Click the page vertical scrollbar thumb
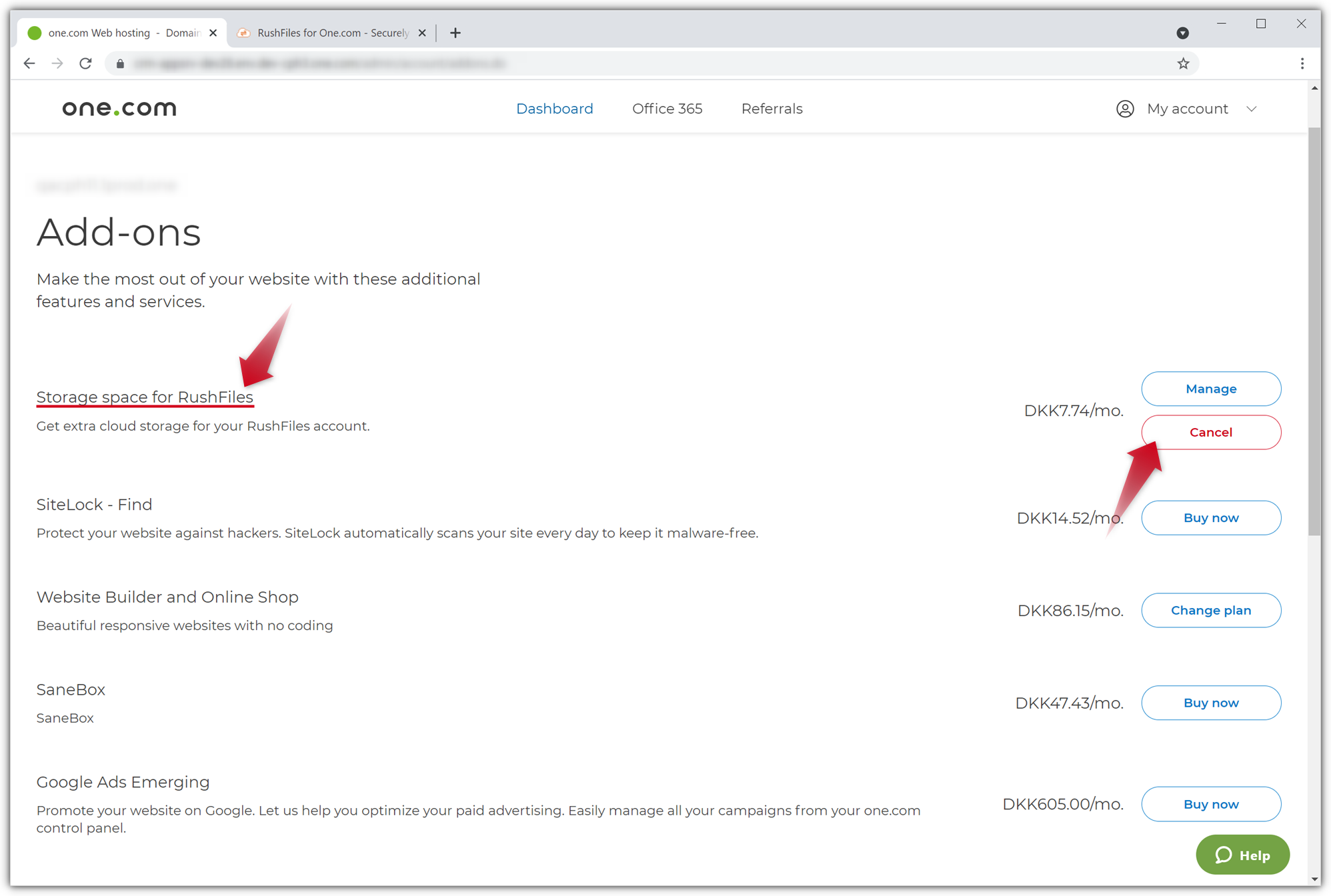1331x896 pixels. click(x=1314, y=330)
